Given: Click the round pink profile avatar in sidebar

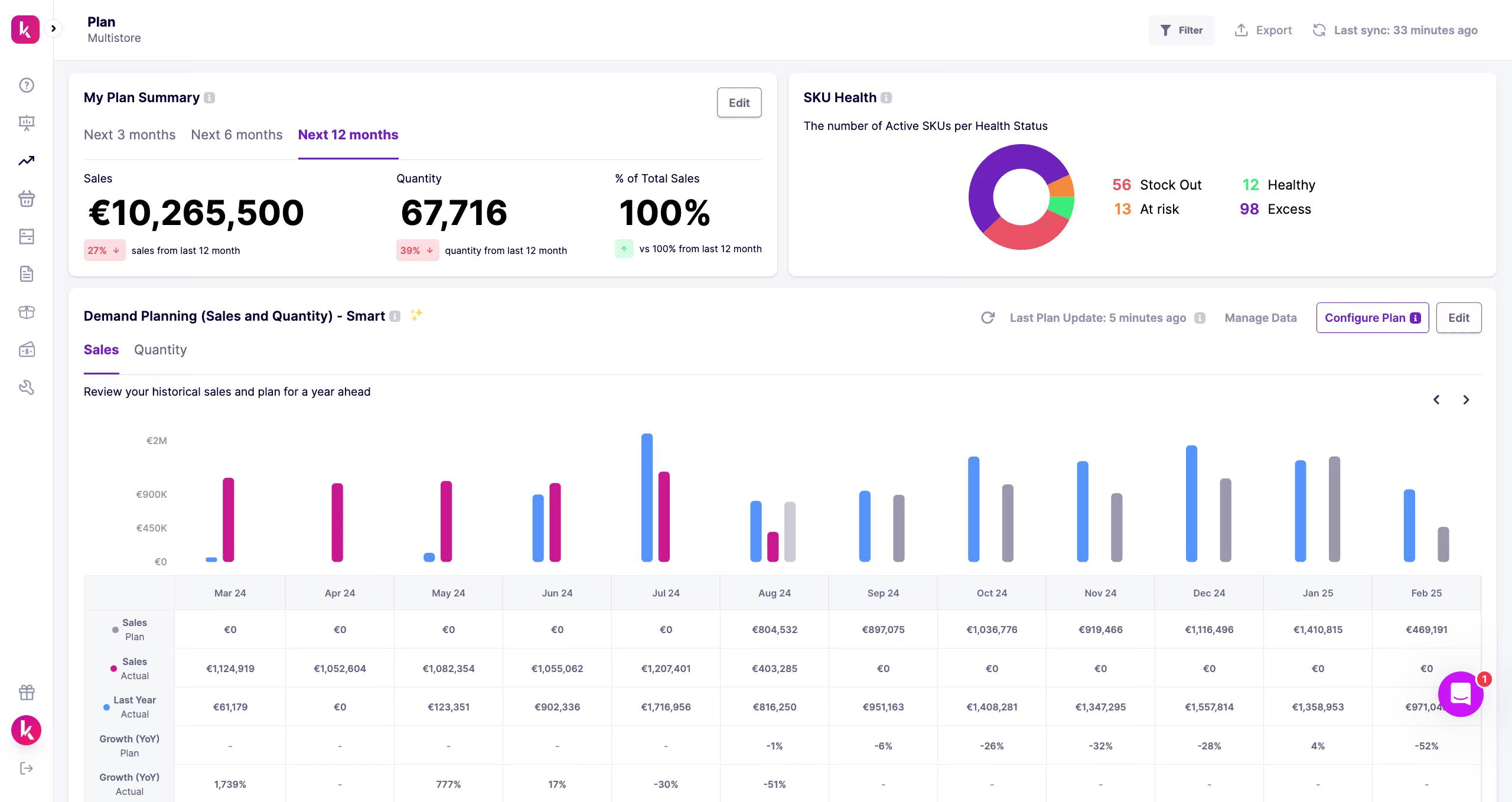Looking at the screenshot, I should click(x=27, y=731).
